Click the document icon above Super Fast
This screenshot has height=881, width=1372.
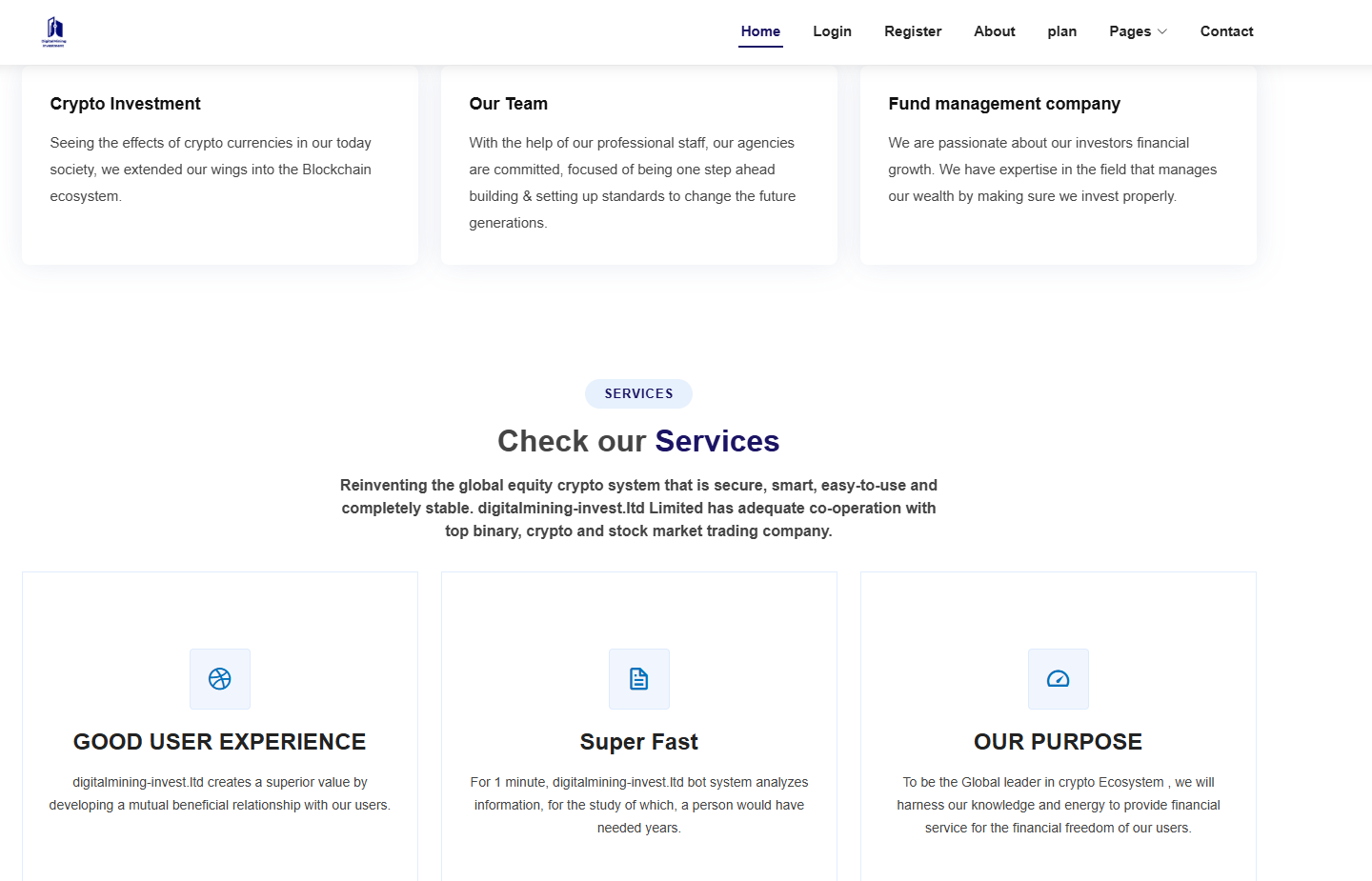(x=639, y=679)
